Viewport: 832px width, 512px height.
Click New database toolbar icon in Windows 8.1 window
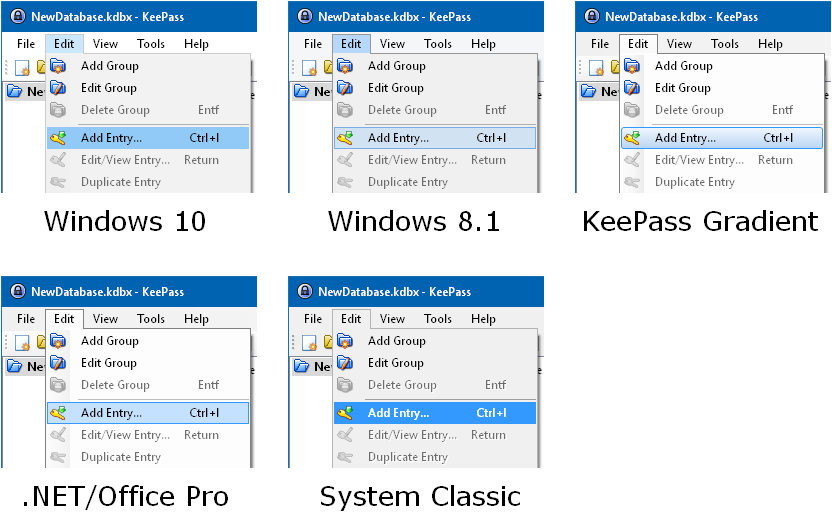(311, 68)
